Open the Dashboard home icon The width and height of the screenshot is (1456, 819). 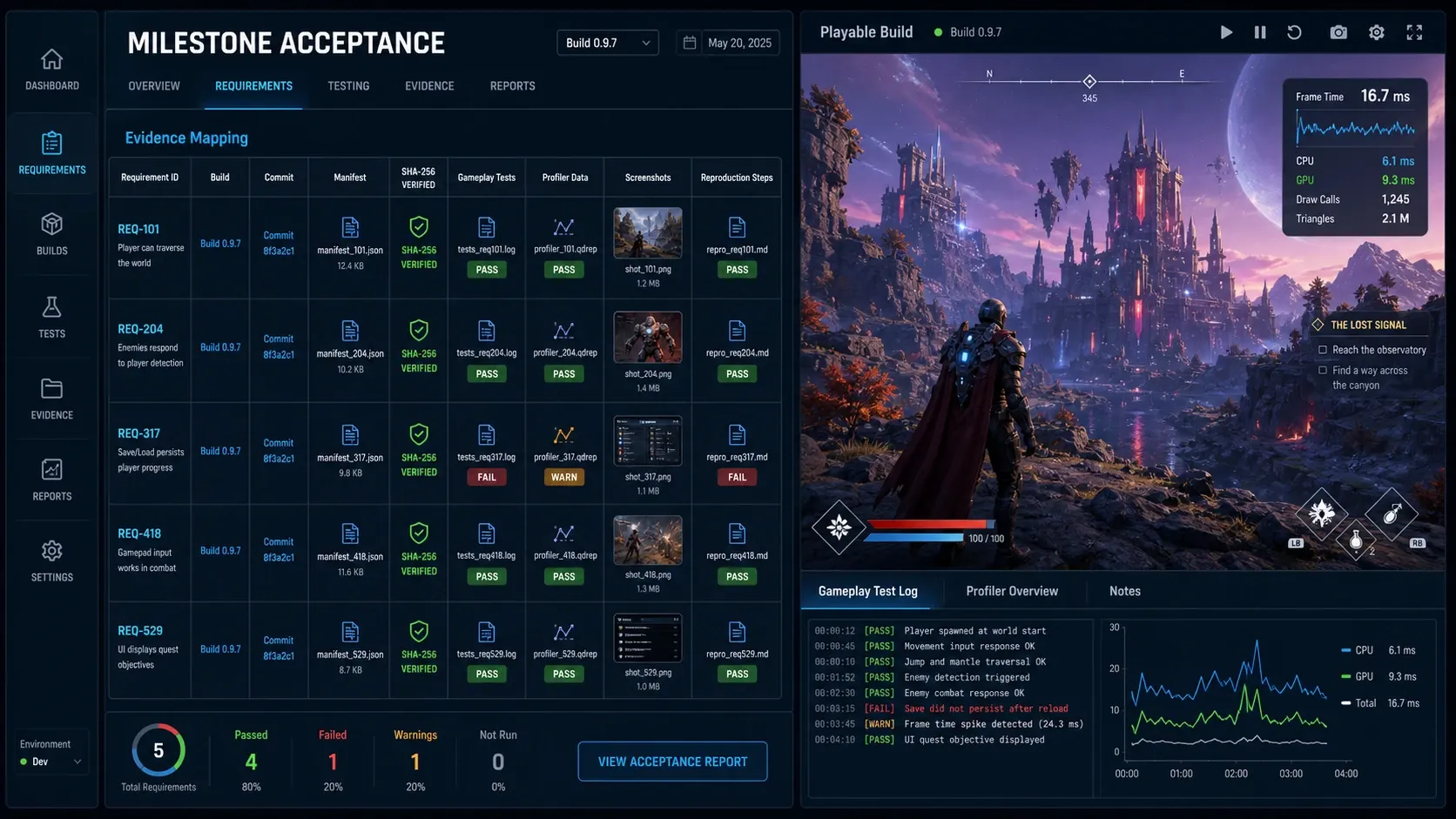[51, 59]
